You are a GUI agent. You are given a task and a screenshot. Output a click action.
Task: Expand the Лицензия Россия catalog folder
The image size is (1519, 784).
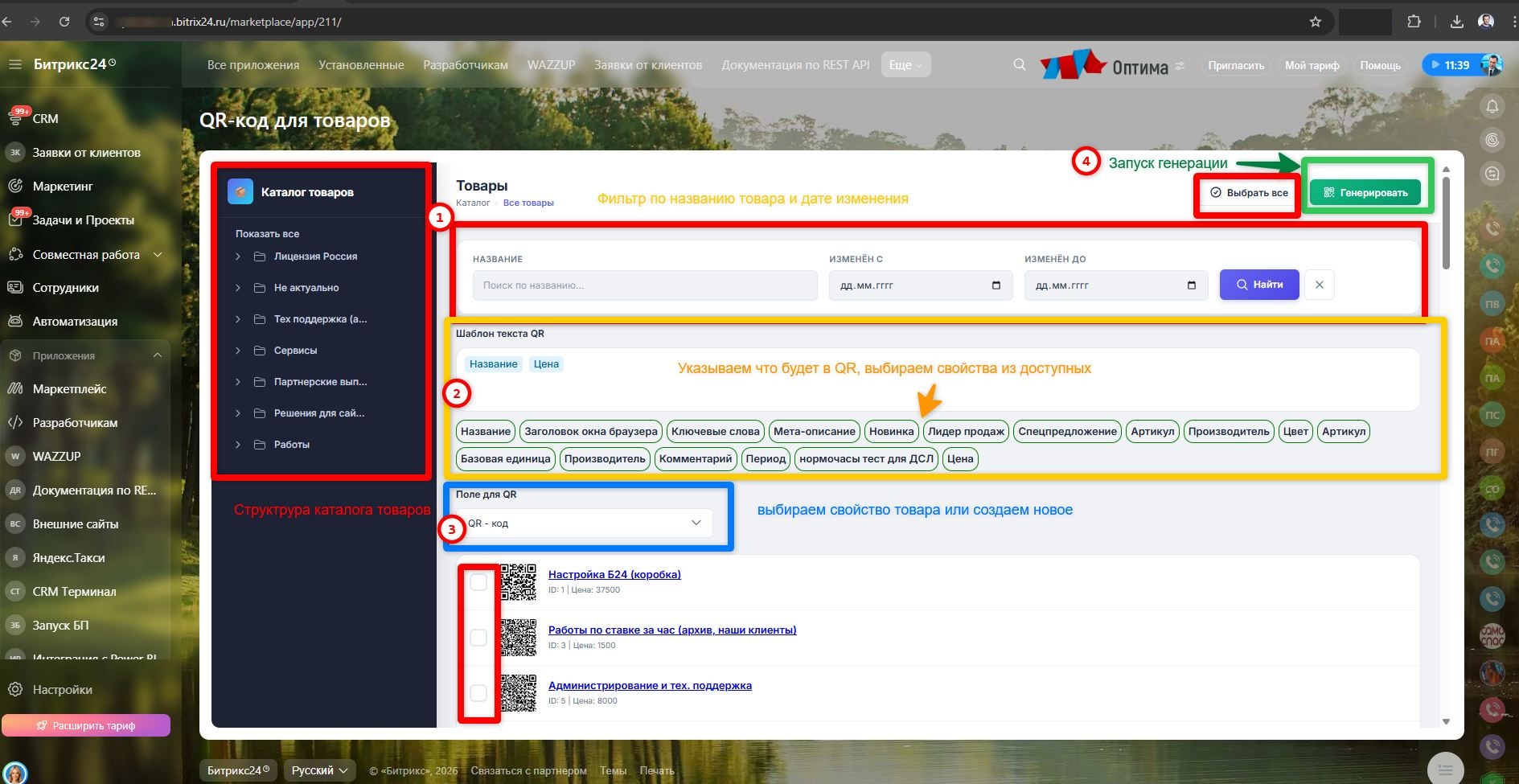(x=238, y=257)
